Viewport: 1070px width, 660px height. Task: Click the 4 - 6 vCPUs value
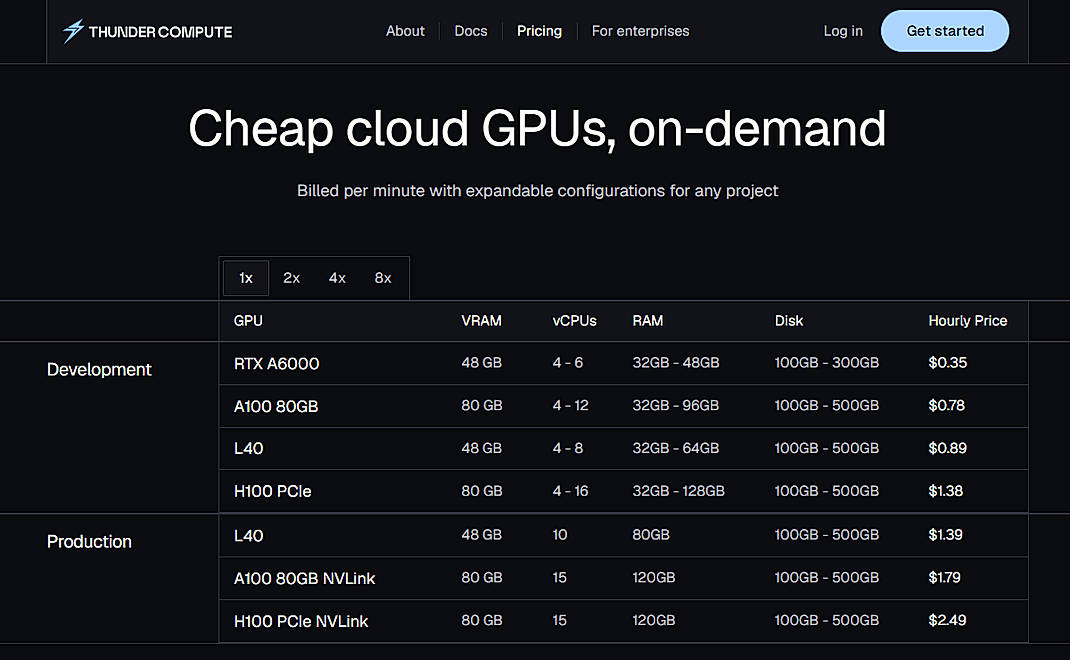pos(568,362)
